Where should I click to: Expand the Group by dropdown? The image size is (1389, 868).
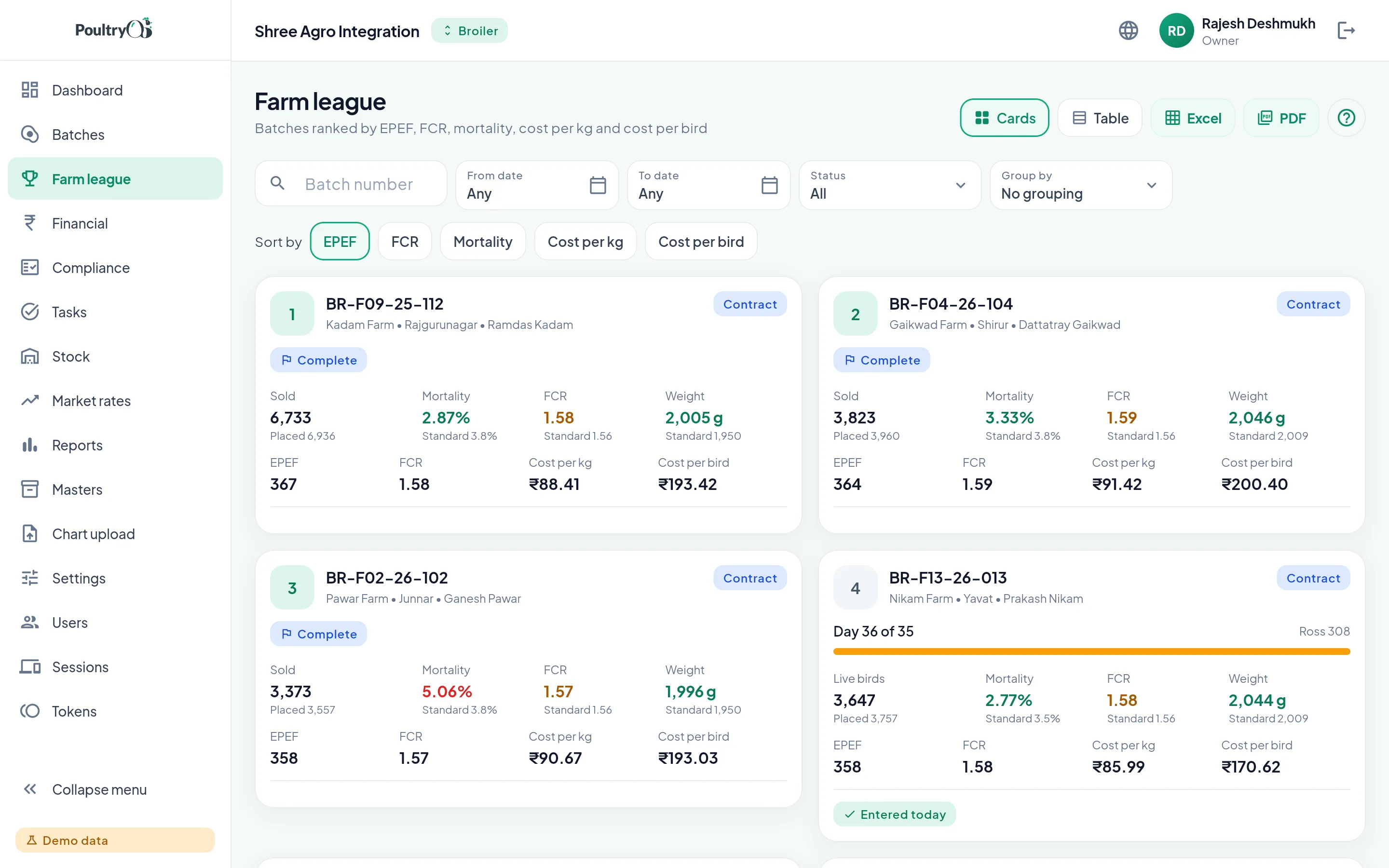point(1081,185)
